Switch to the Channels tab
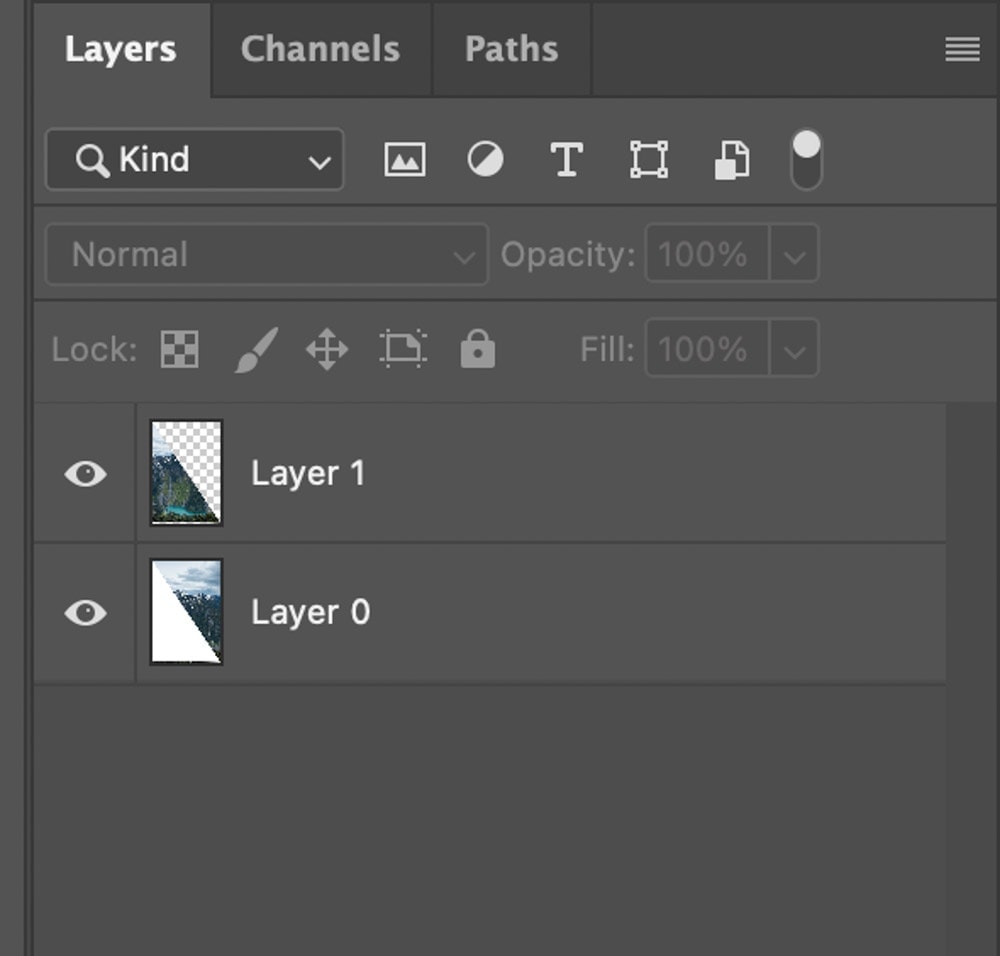The width and height of the screenshot is (1000, 956). [x=320, y=48]
